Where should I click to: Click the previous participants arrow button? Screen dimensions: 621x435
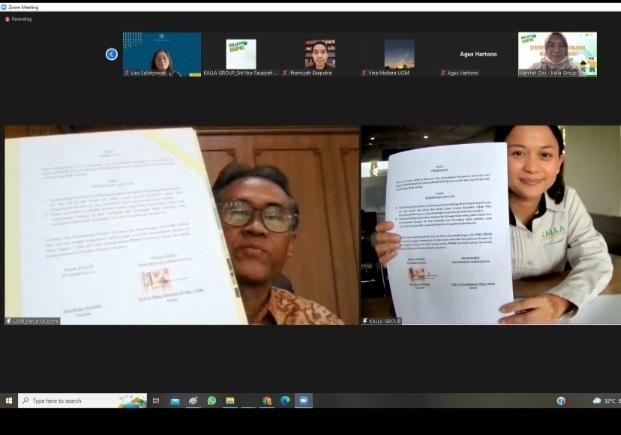112,54
